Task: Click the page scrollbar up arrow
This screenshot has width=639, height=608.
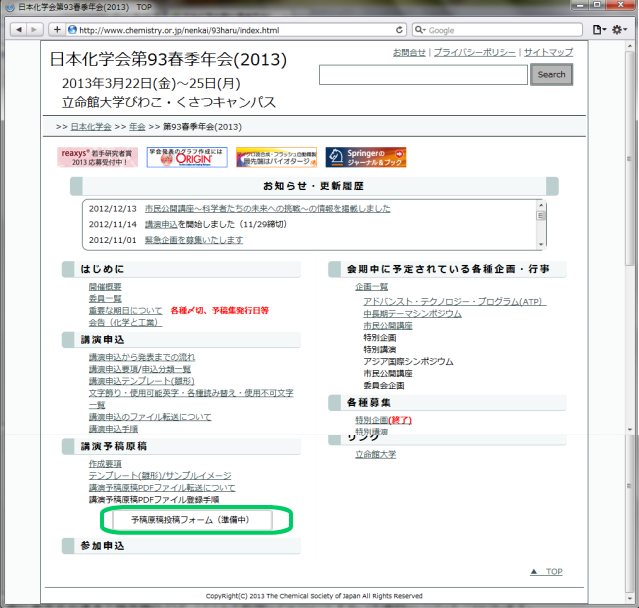Action: [630, 46]
